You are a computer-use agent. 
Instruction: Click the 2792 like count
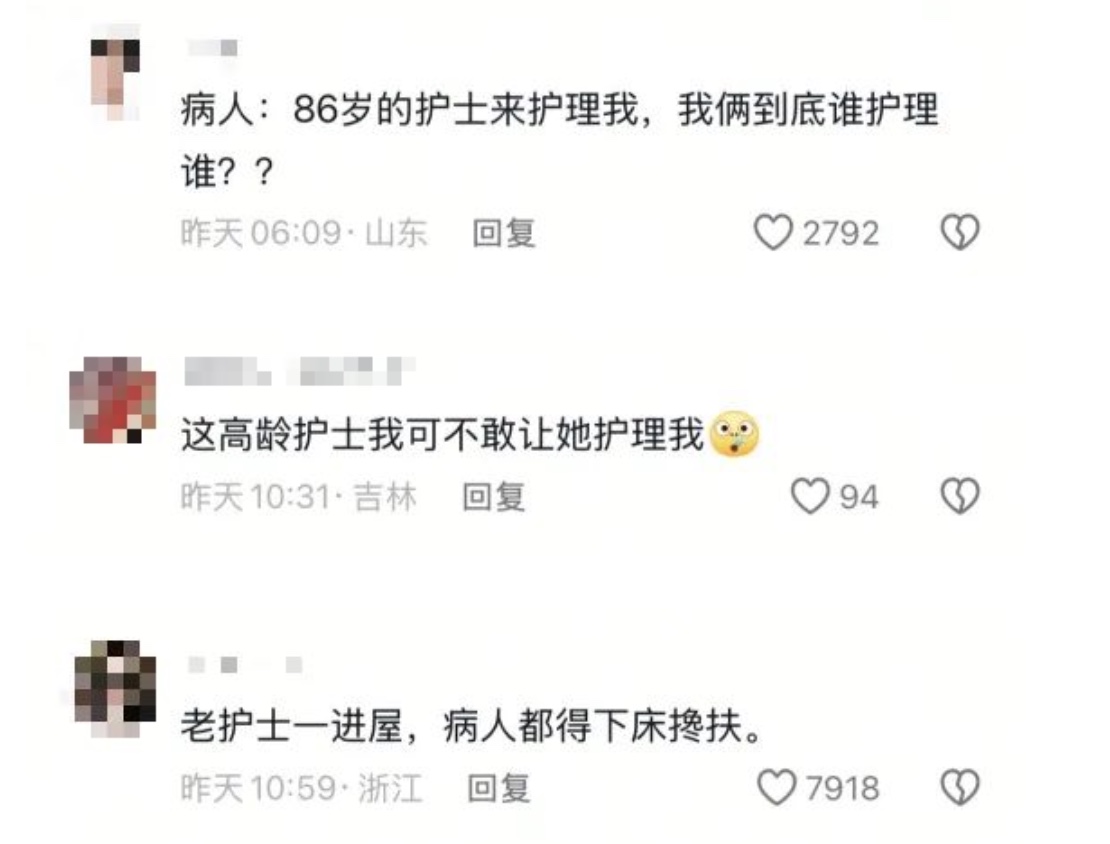[840, 233]
